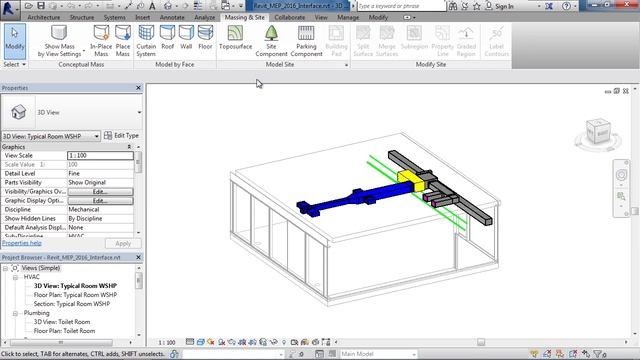Select Floor Plan: Typical Room WSHP in browser
Image resolution: width=640 pixels, height=360 pixels.
pyautogui.click(x=75, y=295)
